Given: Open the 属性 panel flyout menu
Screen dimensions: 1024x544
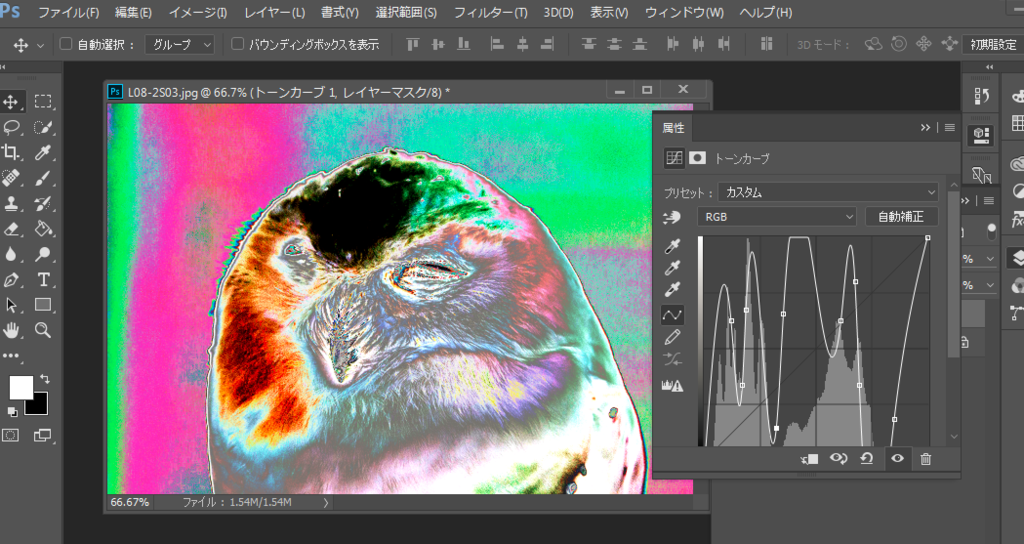Looking at the screenshot, I should (950, 127).
